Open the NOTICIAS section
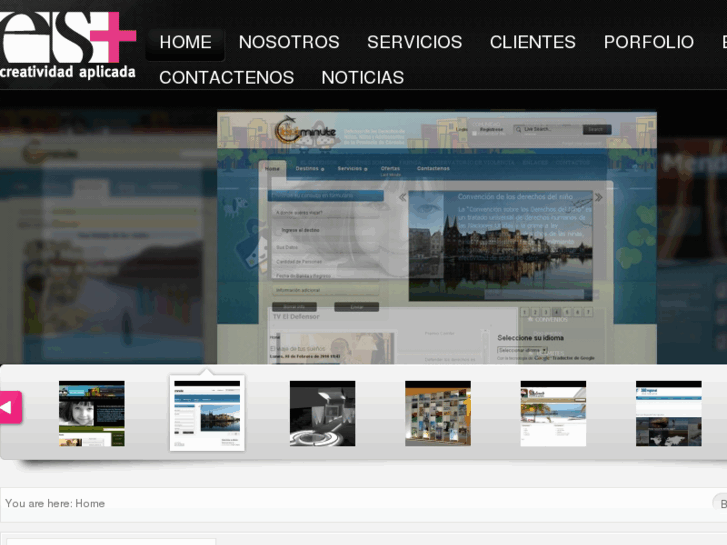This screenshot has width=727, height=545. tap(363, 77)
